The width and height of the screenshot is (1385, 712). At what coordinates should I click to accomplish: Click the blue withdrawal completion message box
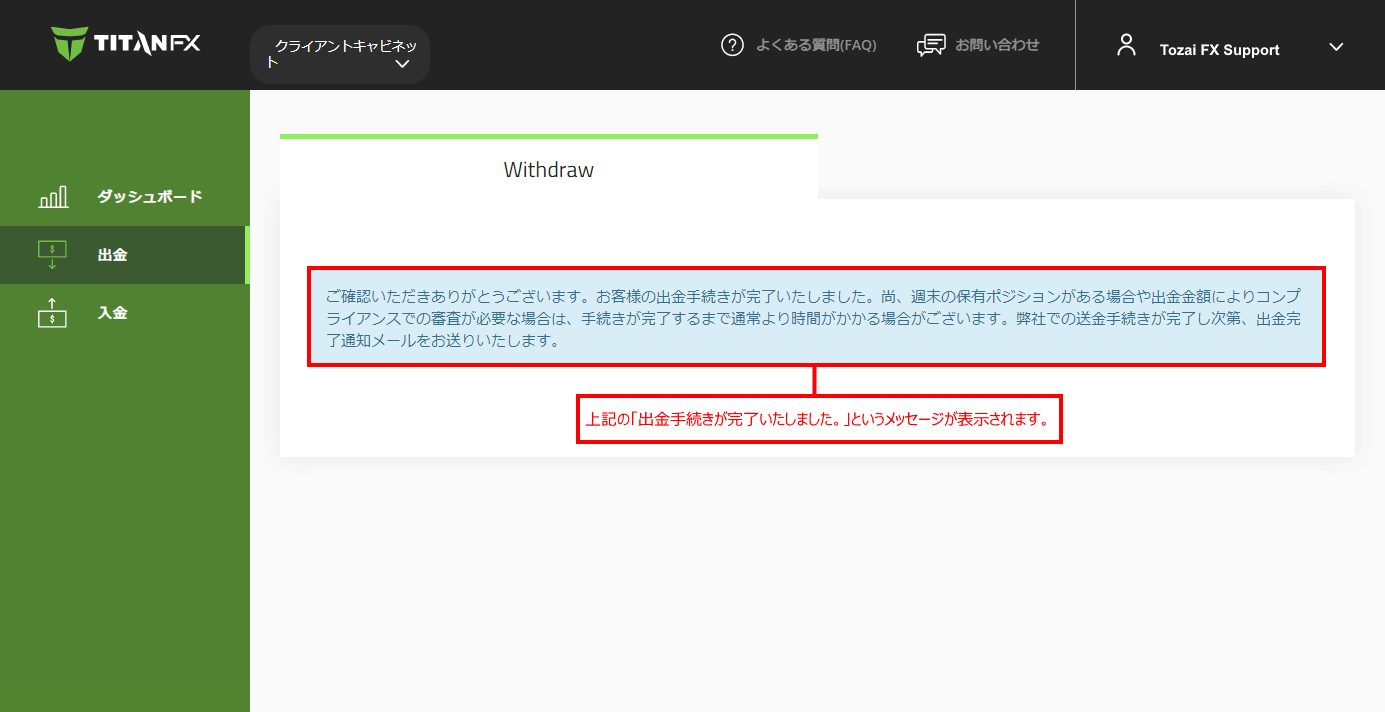[x=815, y=318]
